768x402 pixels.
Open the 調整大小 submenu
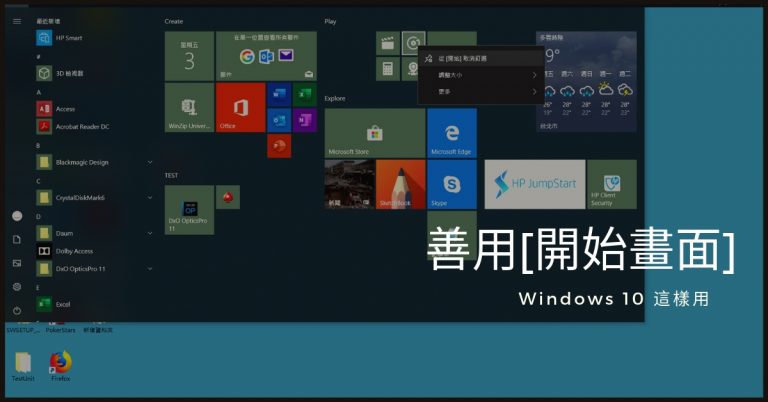(x=481, y=75)
